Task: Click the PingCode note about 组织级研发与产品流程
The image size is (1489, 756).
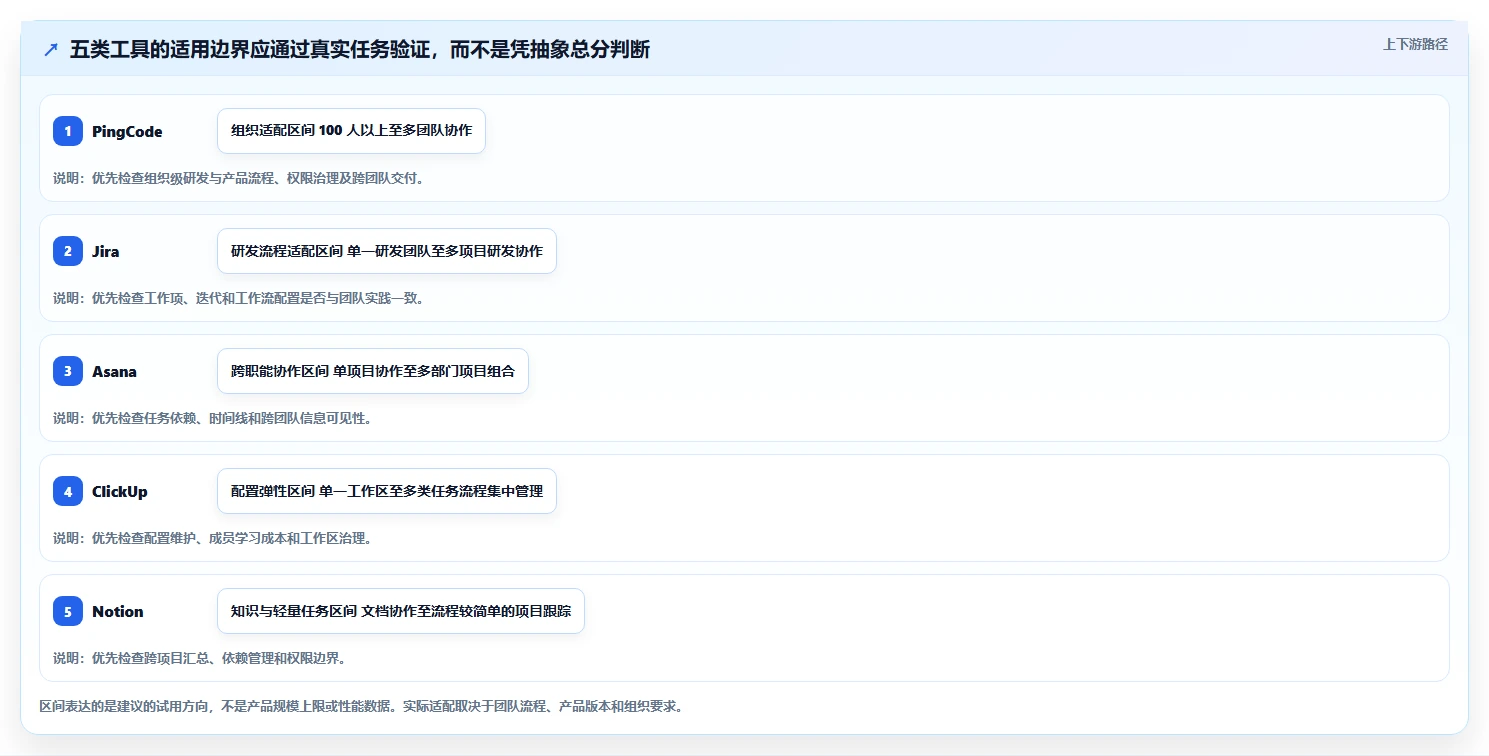Action: point(239,178)
